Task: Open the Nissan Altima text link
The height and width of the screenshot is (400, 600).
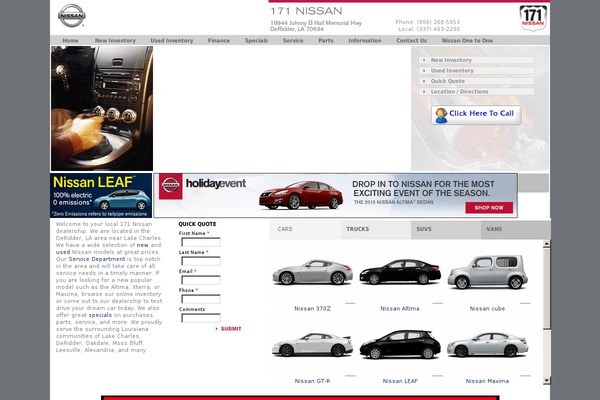Action: pyautogui.click(x=400, y=309)
